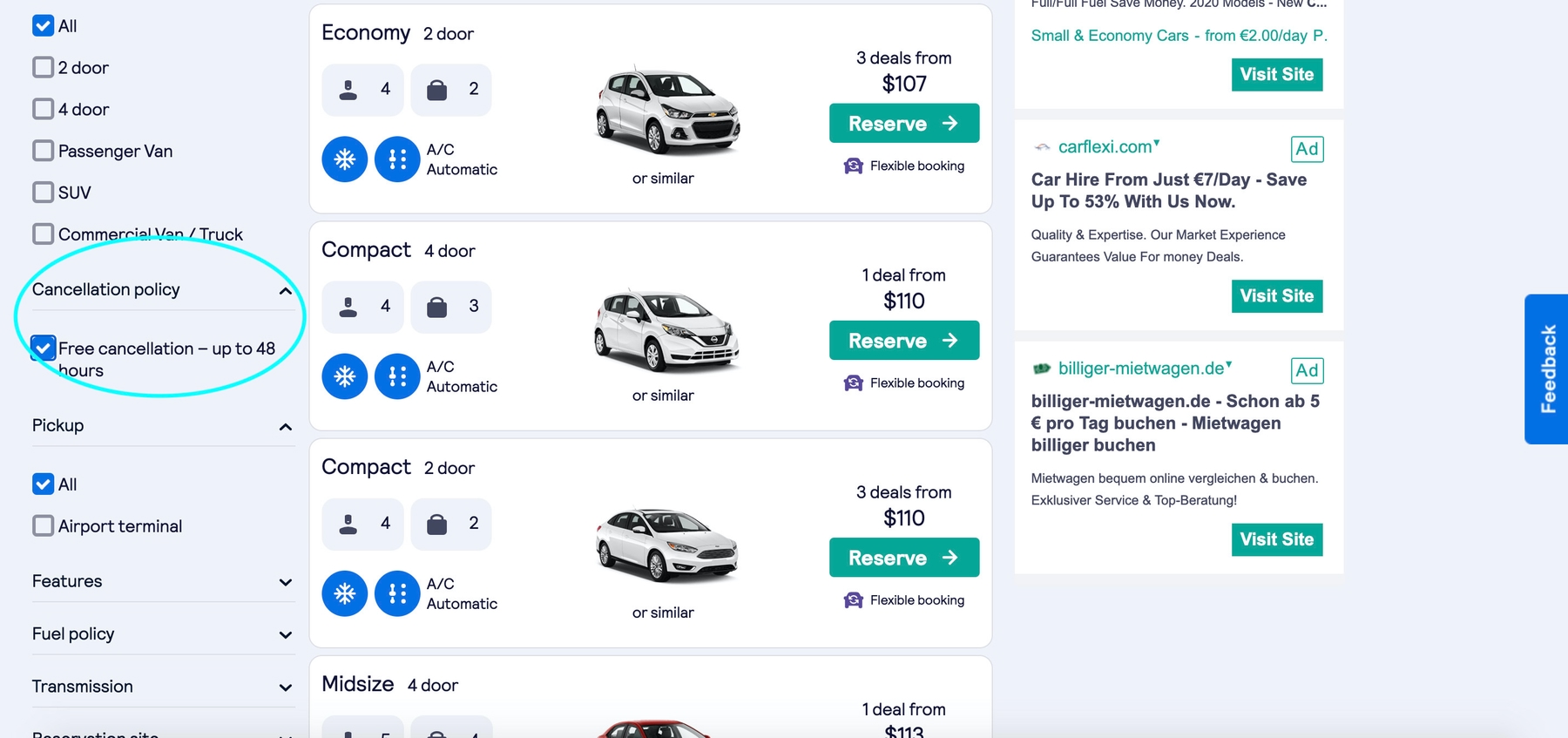The width and height of the screenshot is (1568, 738).
Task: Uncheck Free cancellation up to 48 hours
Action: coord(44,349)
